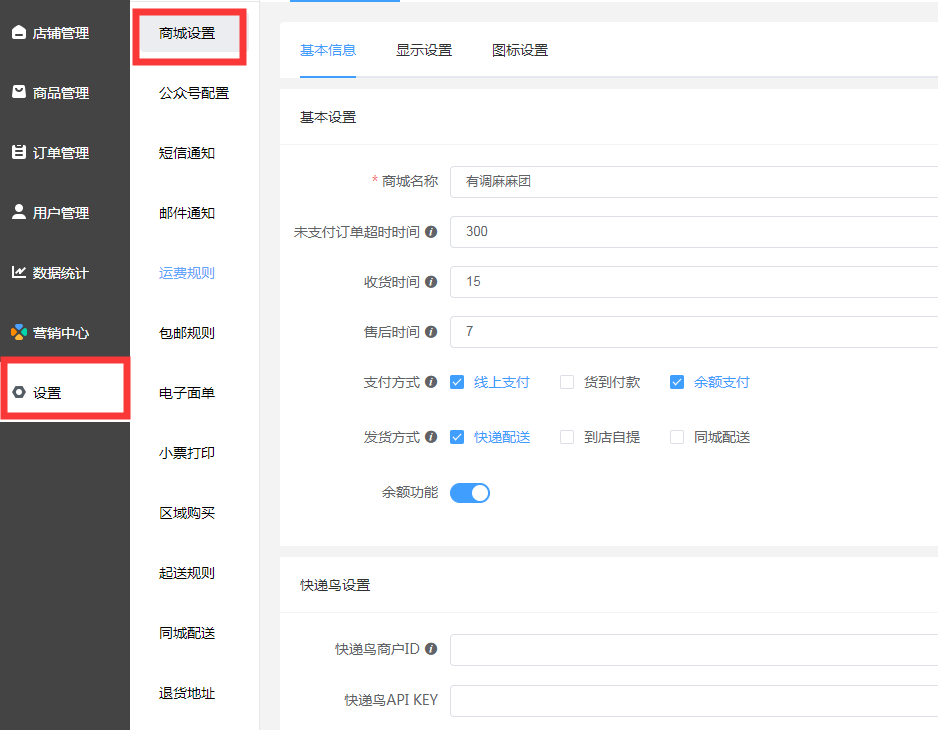Switch to the 显示设置 tab
Viewport: 938px width, 730px height.
tap(424, 50)
